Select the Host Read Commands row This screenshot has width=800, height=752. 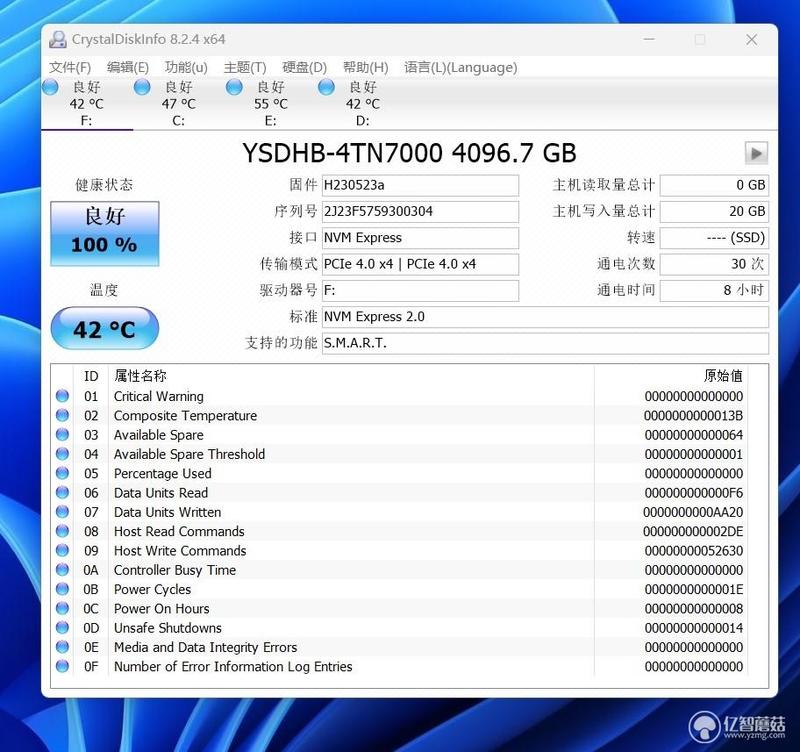399,532
